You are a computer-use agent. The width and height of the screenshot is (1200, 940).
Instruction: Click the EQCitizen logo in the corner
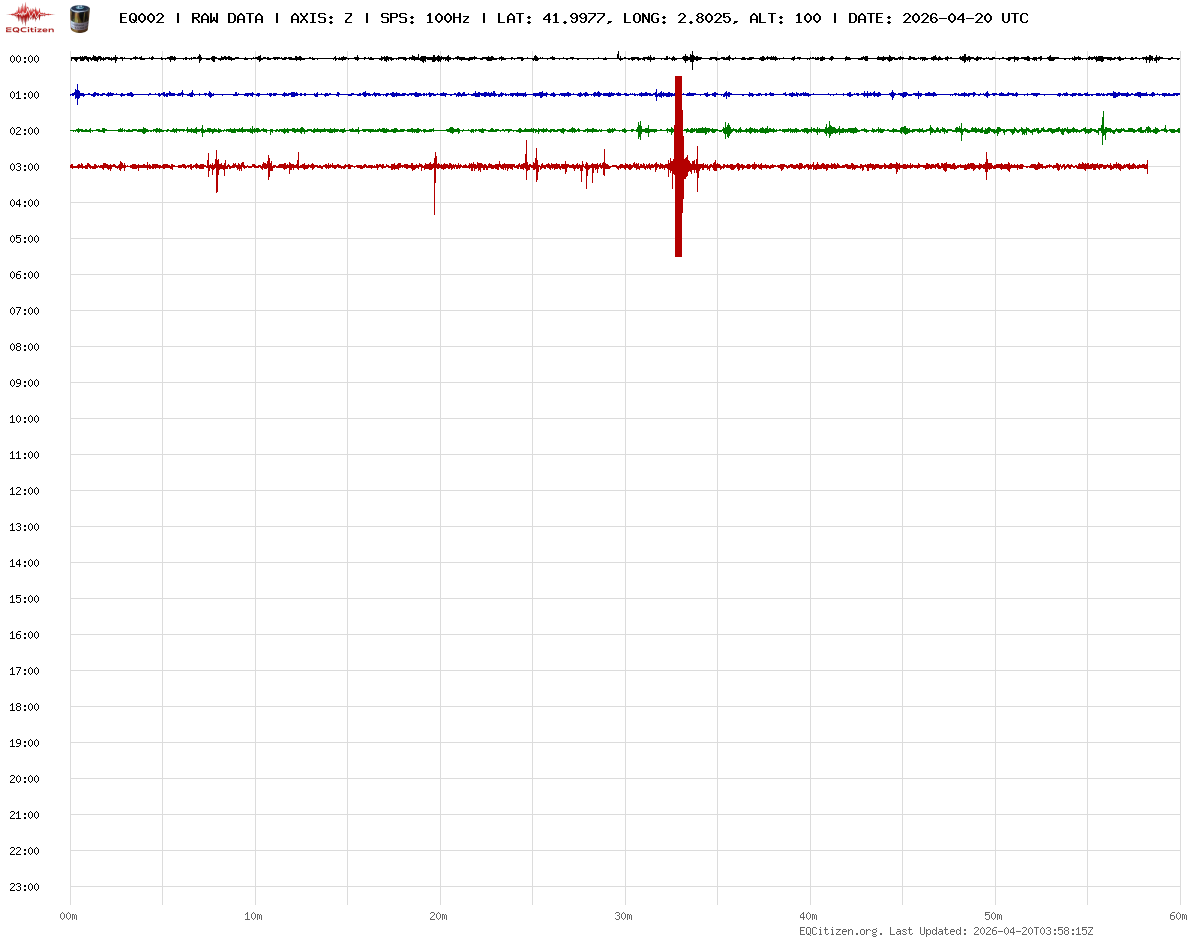tap(31, 17)
